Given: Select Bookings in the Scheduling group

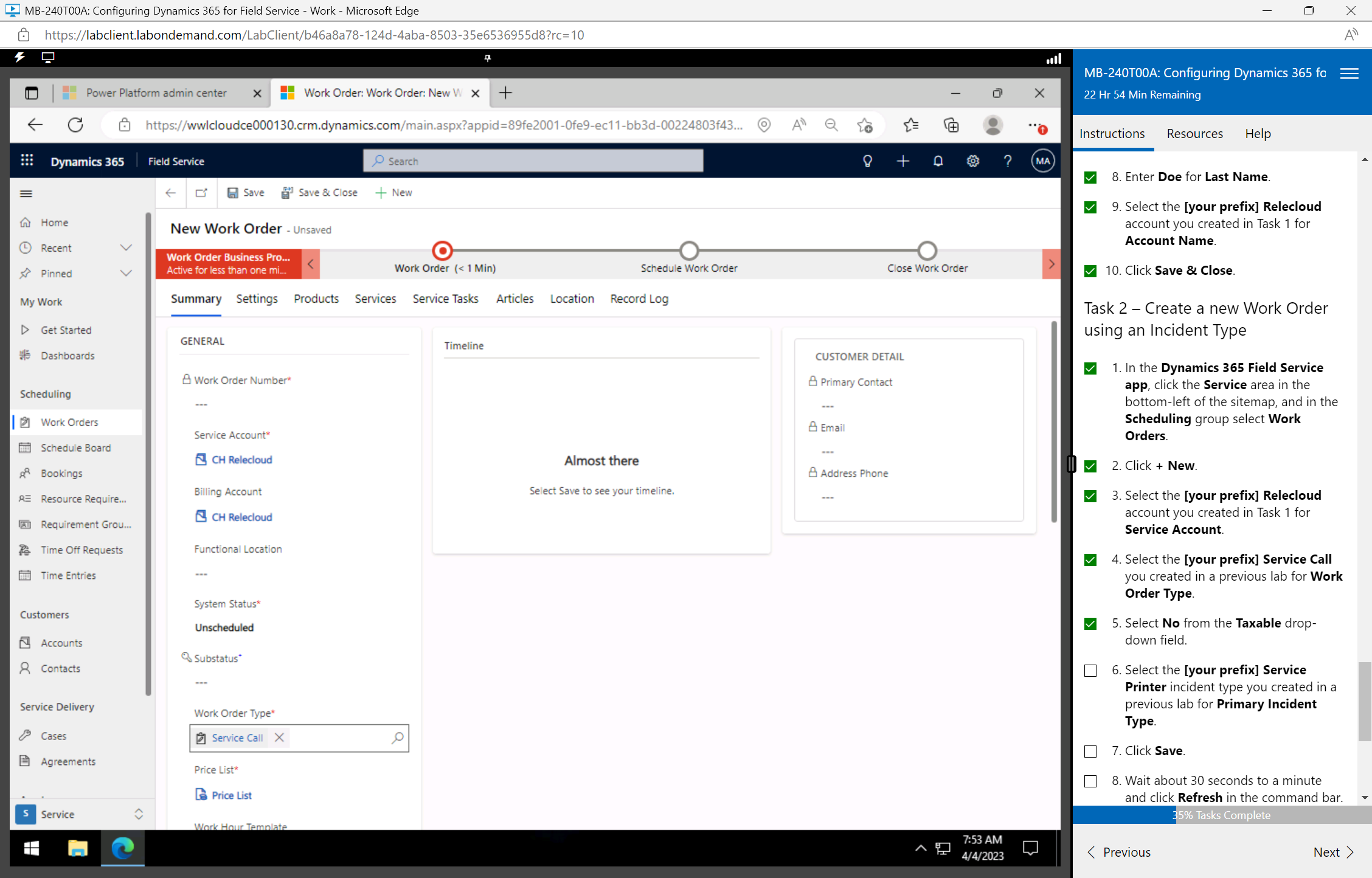Looking at the screenshot, I should (61, 473).
